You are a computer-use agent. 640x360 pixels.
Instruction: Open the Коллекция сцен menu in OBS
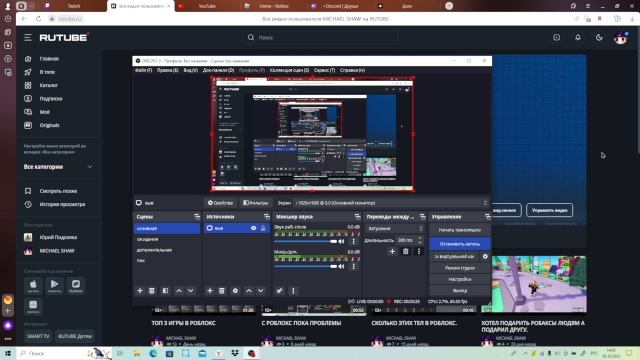(289, 70)
